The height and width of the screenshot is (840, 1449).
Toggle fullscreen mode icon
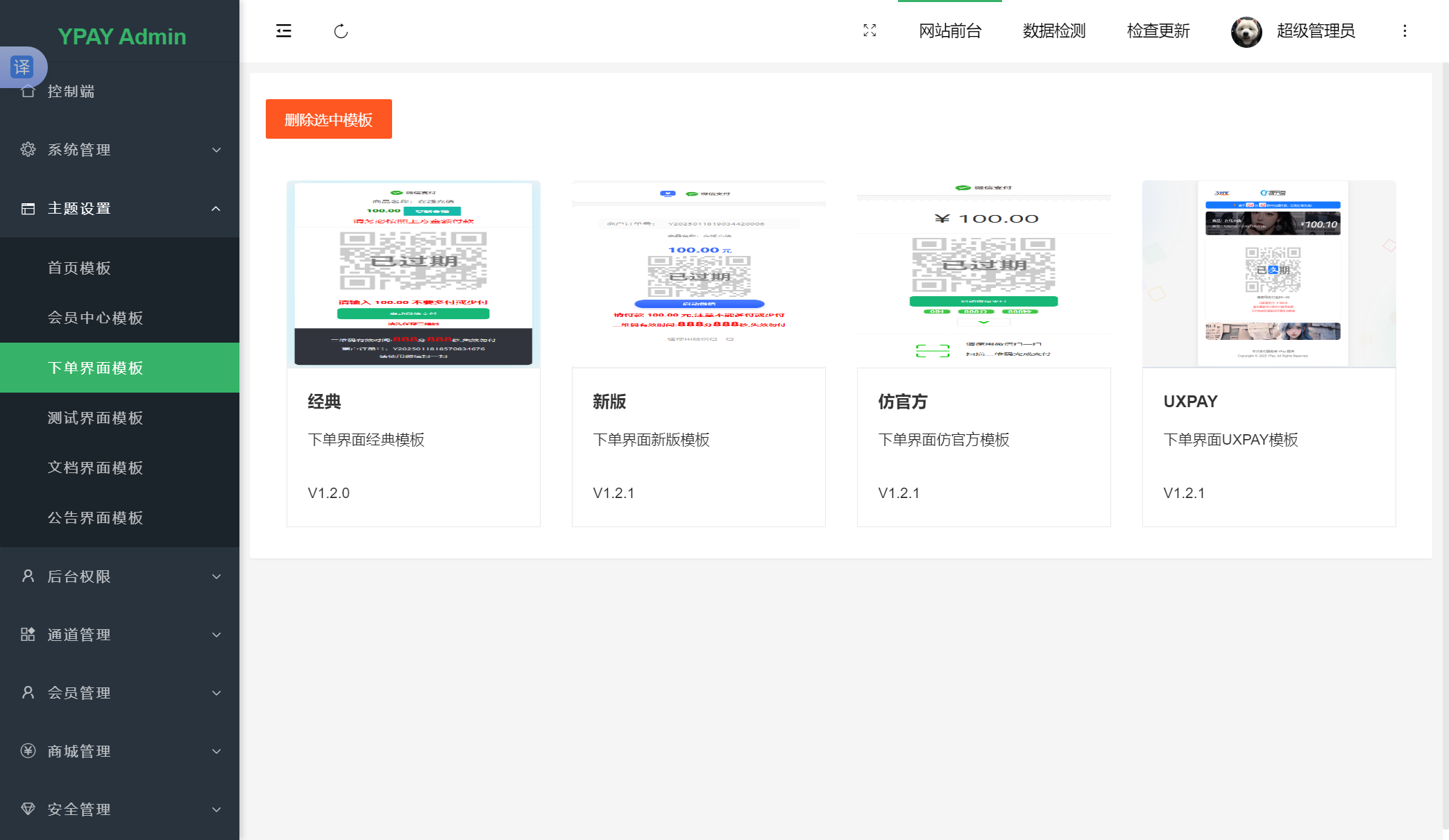[870, 31]
